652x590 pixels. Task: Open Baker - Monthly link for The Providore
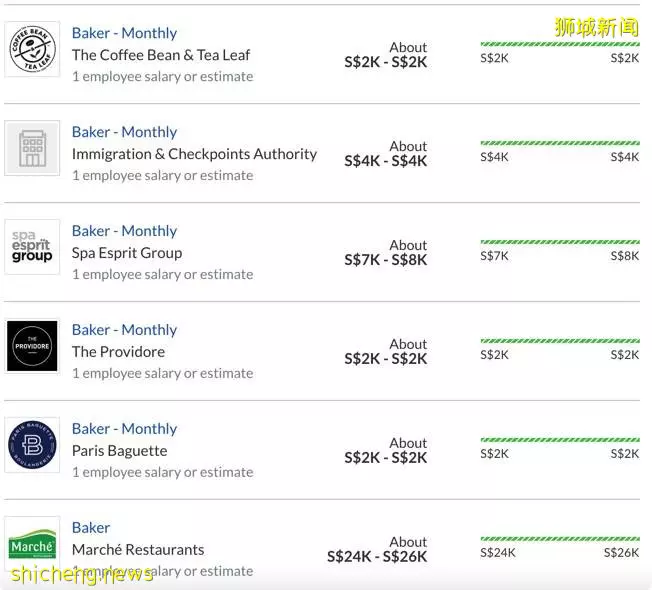[x=124, y=330]
